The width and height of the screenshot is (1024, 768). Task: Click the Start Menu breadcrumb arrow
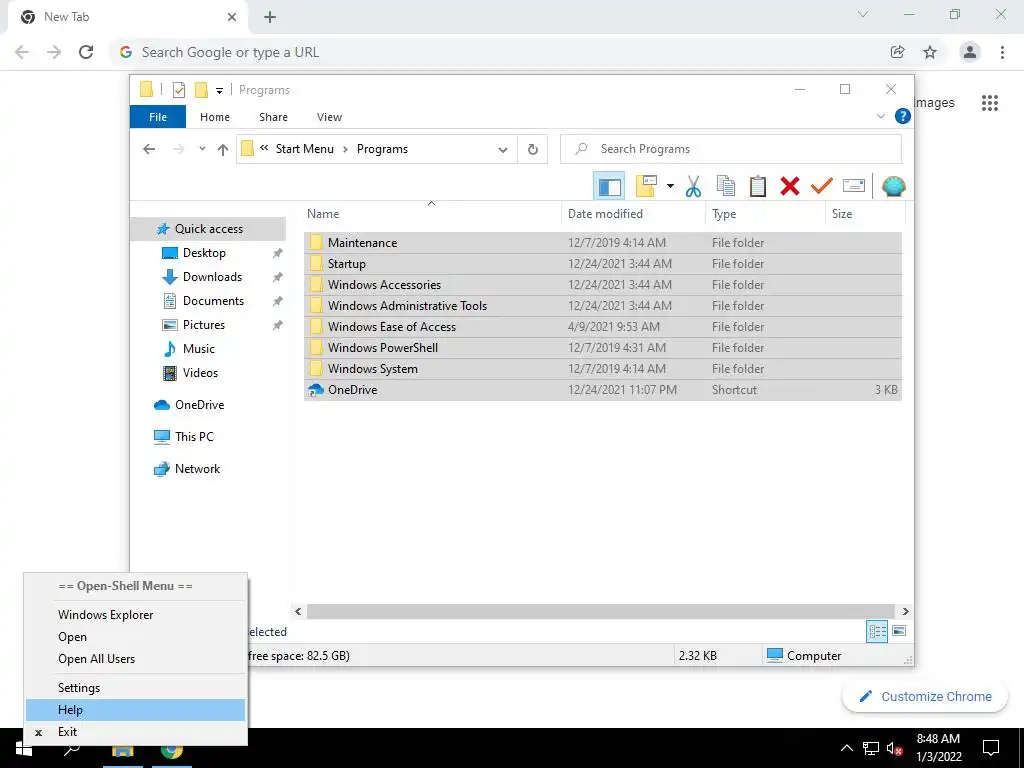click(345, 150)
